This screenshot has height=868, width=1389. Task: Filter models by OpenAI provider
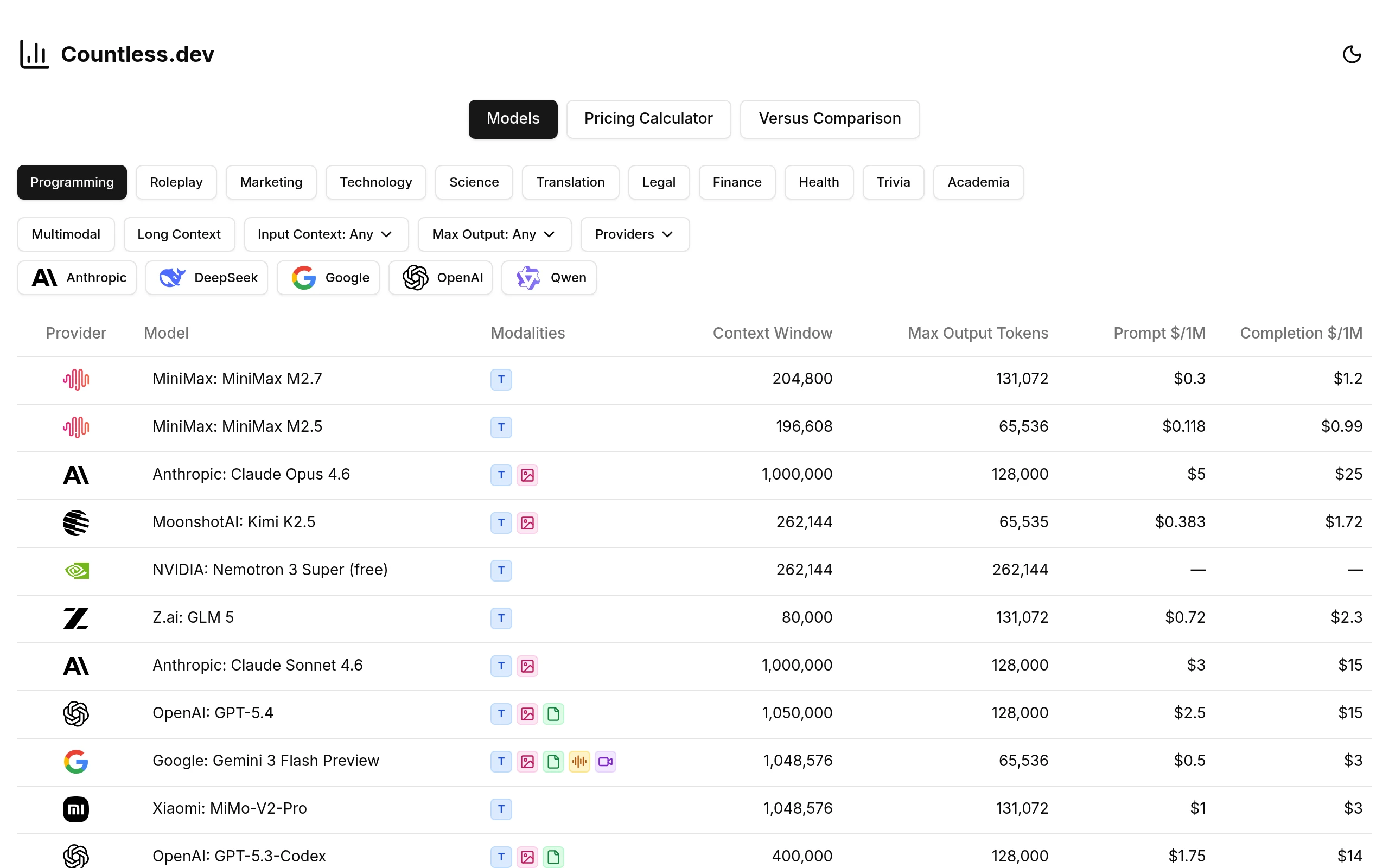click(441, 278)
